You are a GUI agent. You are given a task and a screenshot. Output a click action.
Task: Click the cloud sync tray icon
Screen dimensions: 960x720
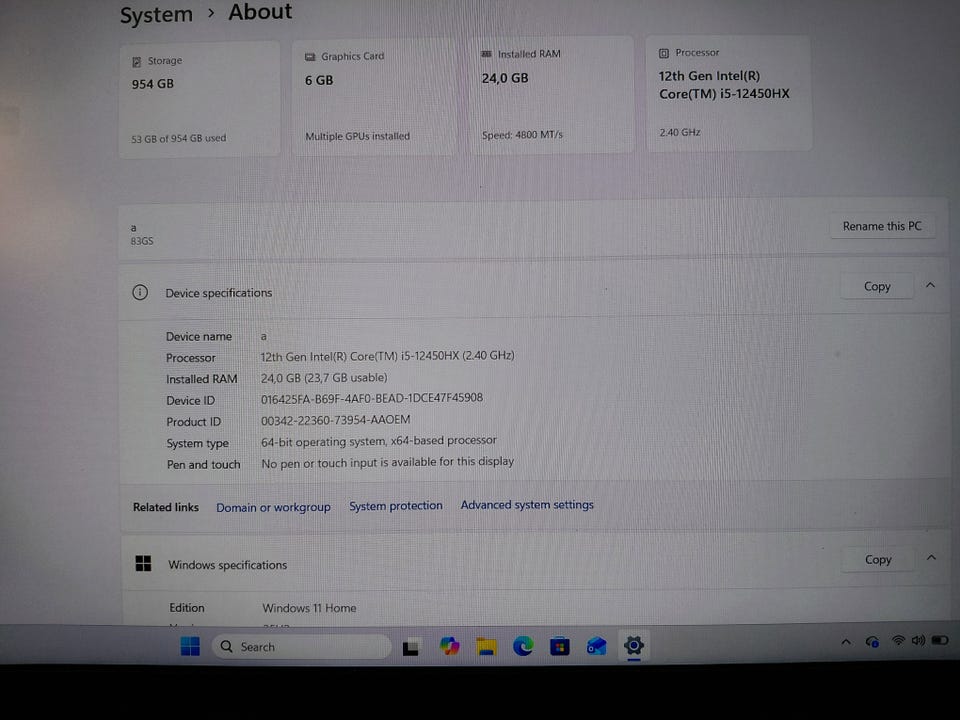(x=872, y=642)
